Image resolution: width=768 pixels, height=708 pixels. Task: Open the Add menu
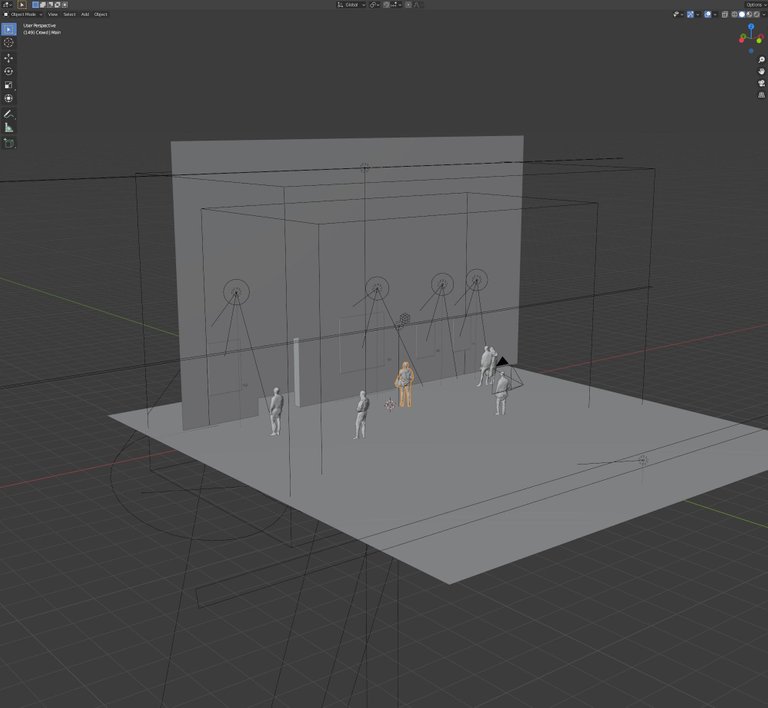[x=84, y=14]
